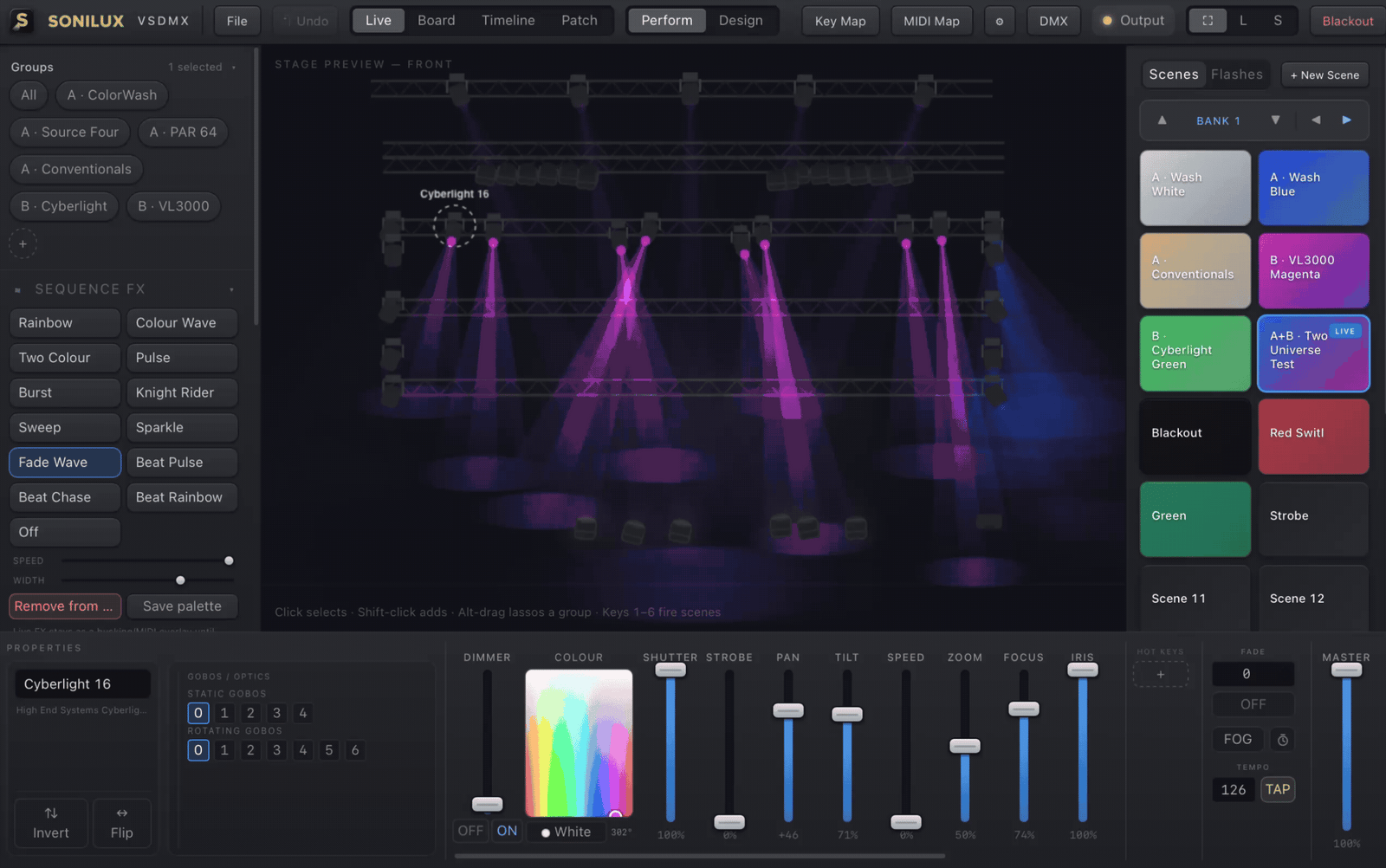Screen dimensions: 1386x868
Task: Select static gobo 1
Action: (224, 713)
